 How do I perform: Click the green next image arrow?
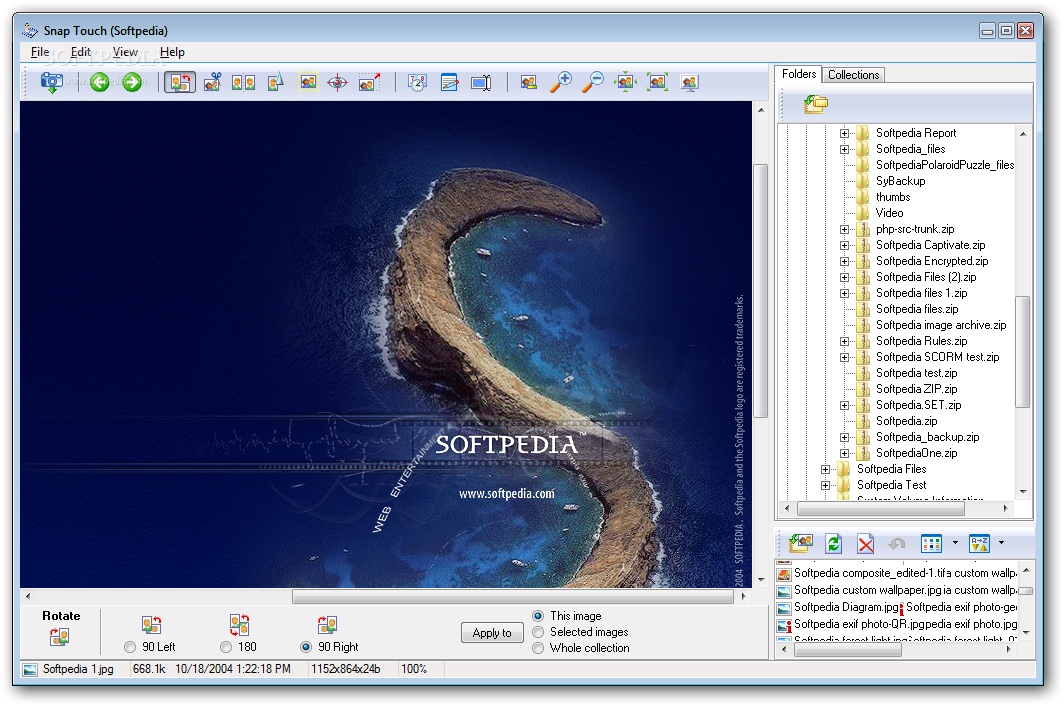pos(132,83)
